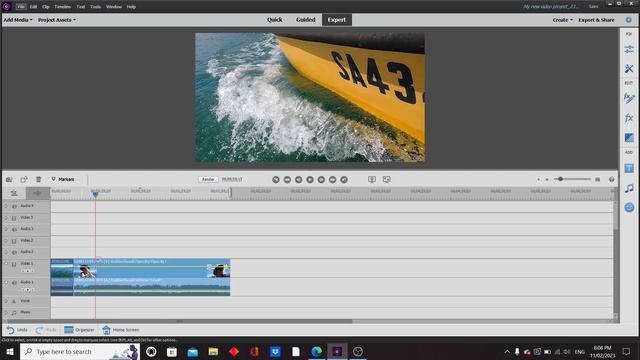
Task: Open the File menu
Action: [21, 7]
